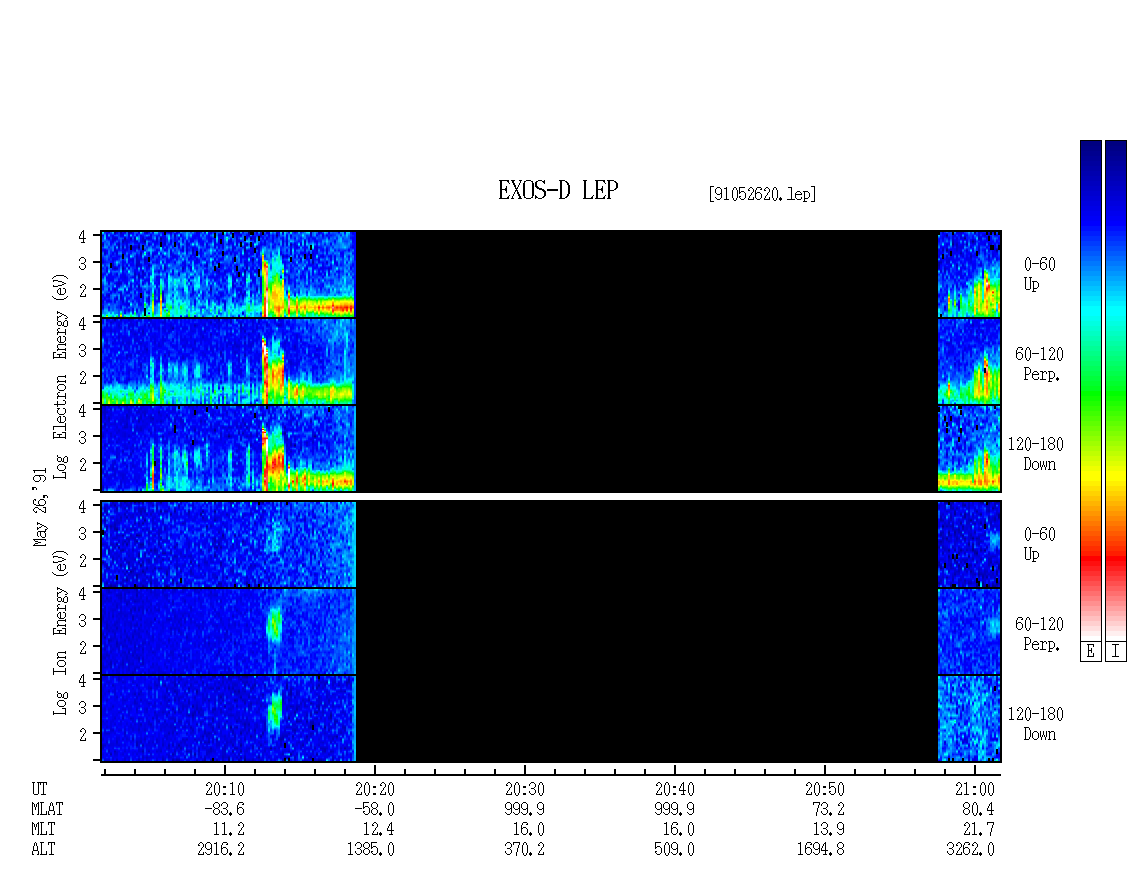Click the "UT" row label
1130x875 pixels.
click(x=39, y=789)
